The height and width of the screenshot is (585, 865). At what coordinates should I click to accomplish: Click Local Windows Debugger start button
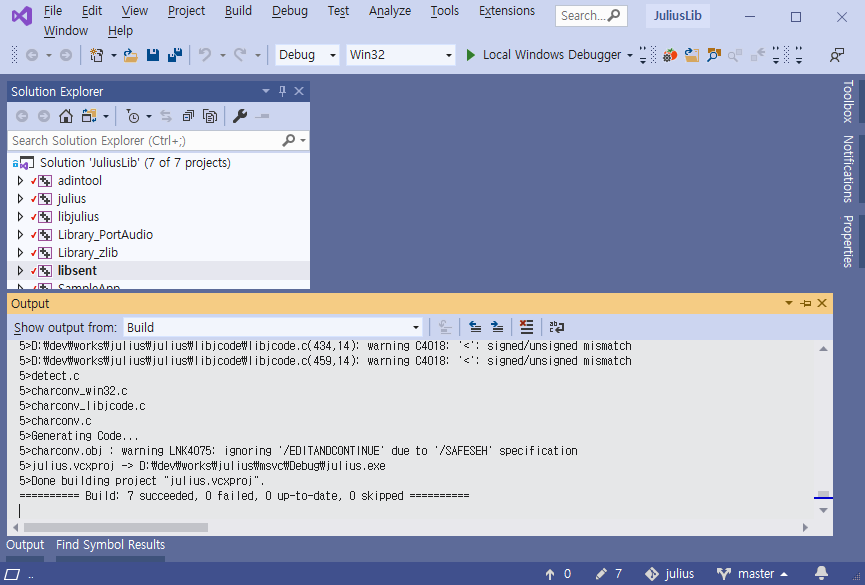(544, 55)
